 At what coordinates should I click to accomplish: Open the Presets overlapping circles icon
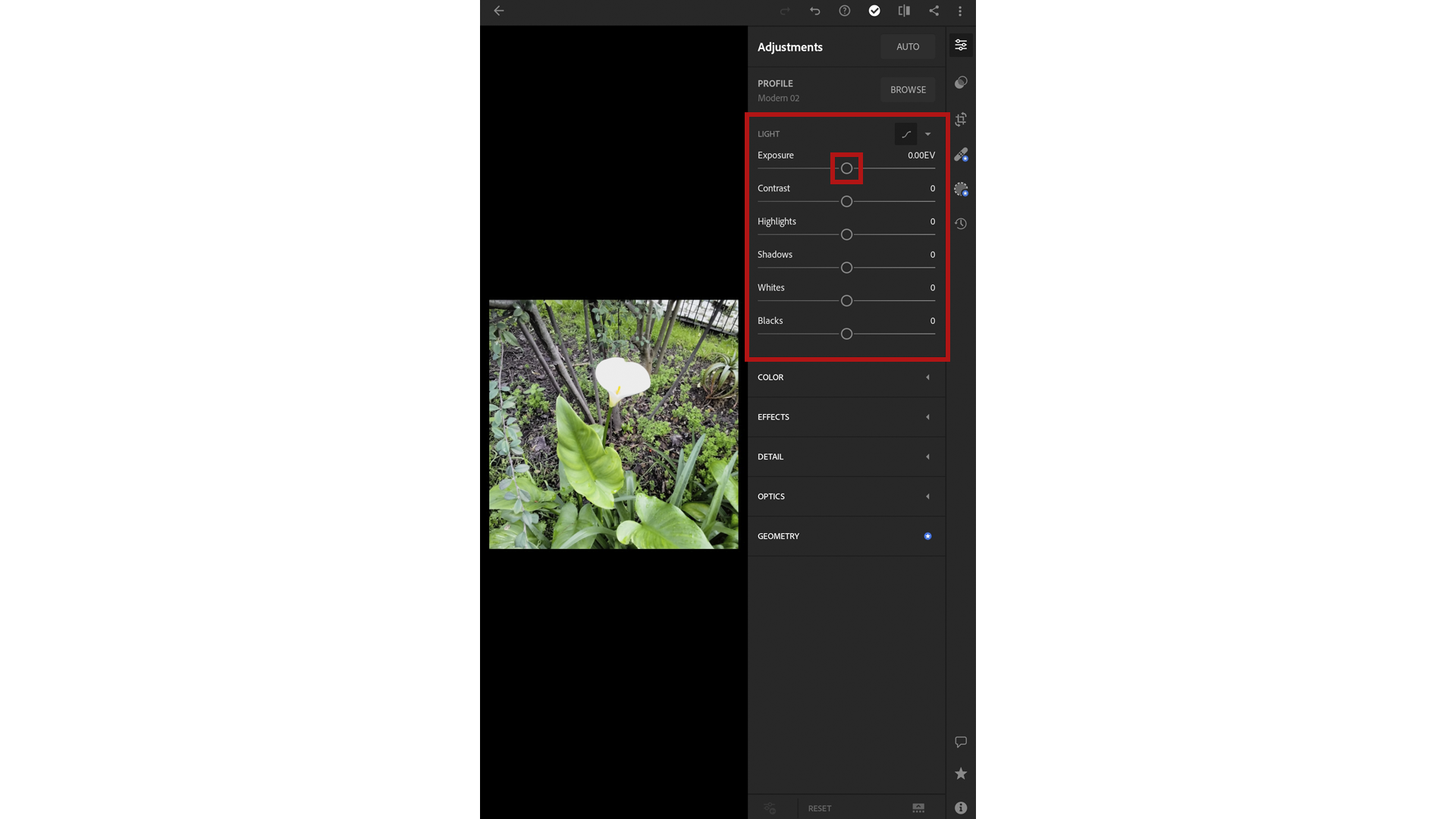click(961, 82)
